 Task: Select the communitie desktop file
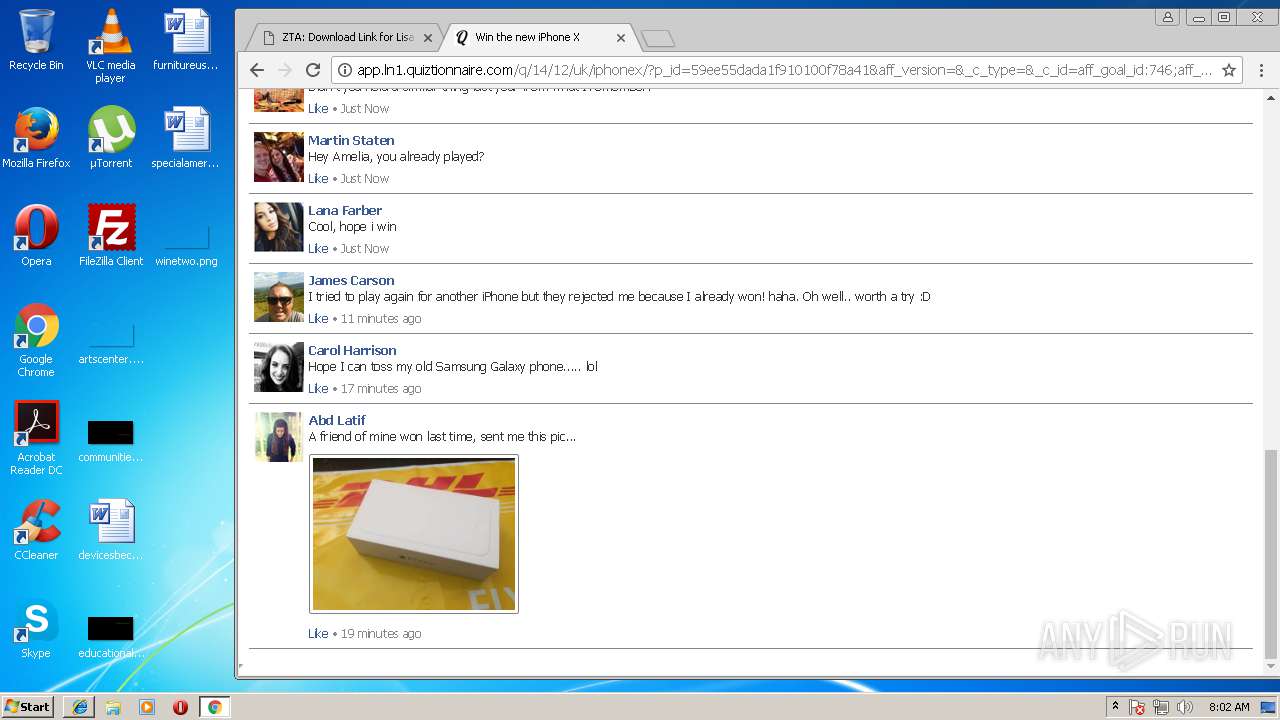(110, 441)
